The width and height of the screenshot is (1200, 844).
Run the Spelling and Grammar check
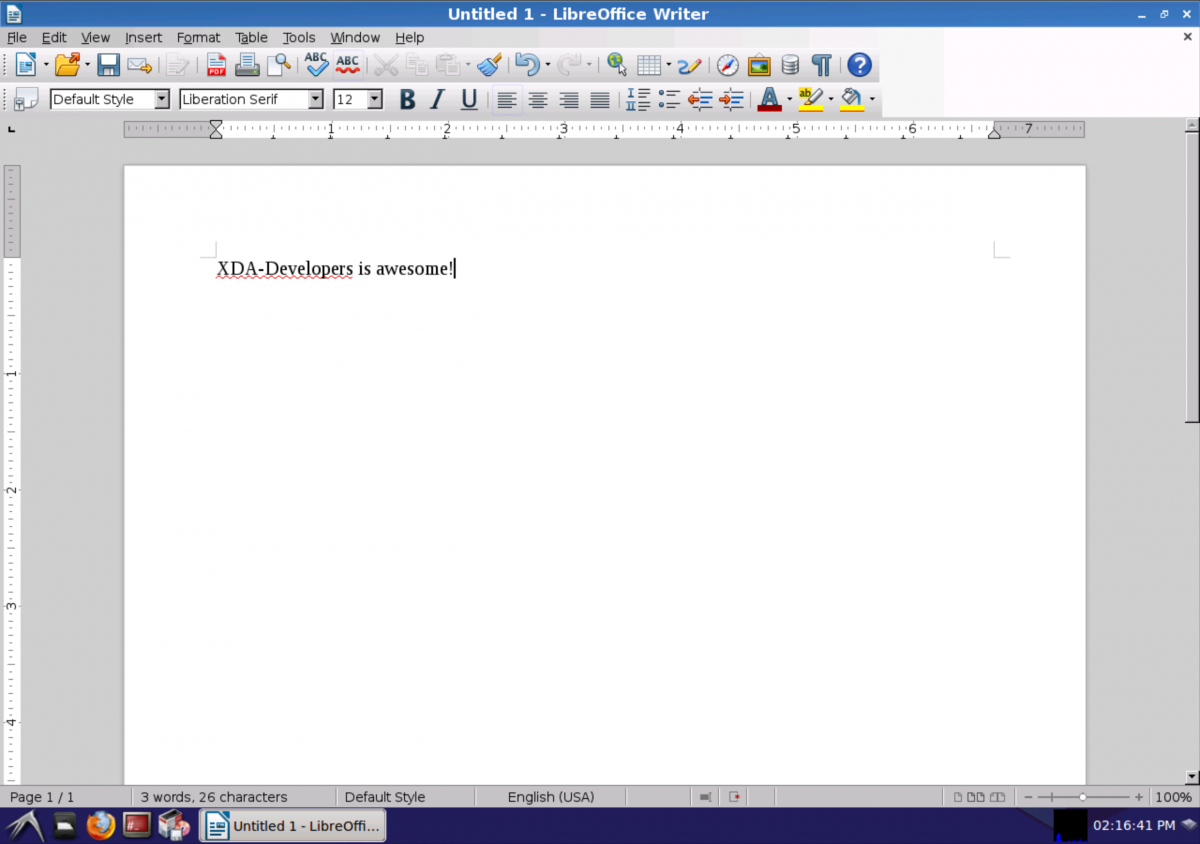tap(317, 66)
